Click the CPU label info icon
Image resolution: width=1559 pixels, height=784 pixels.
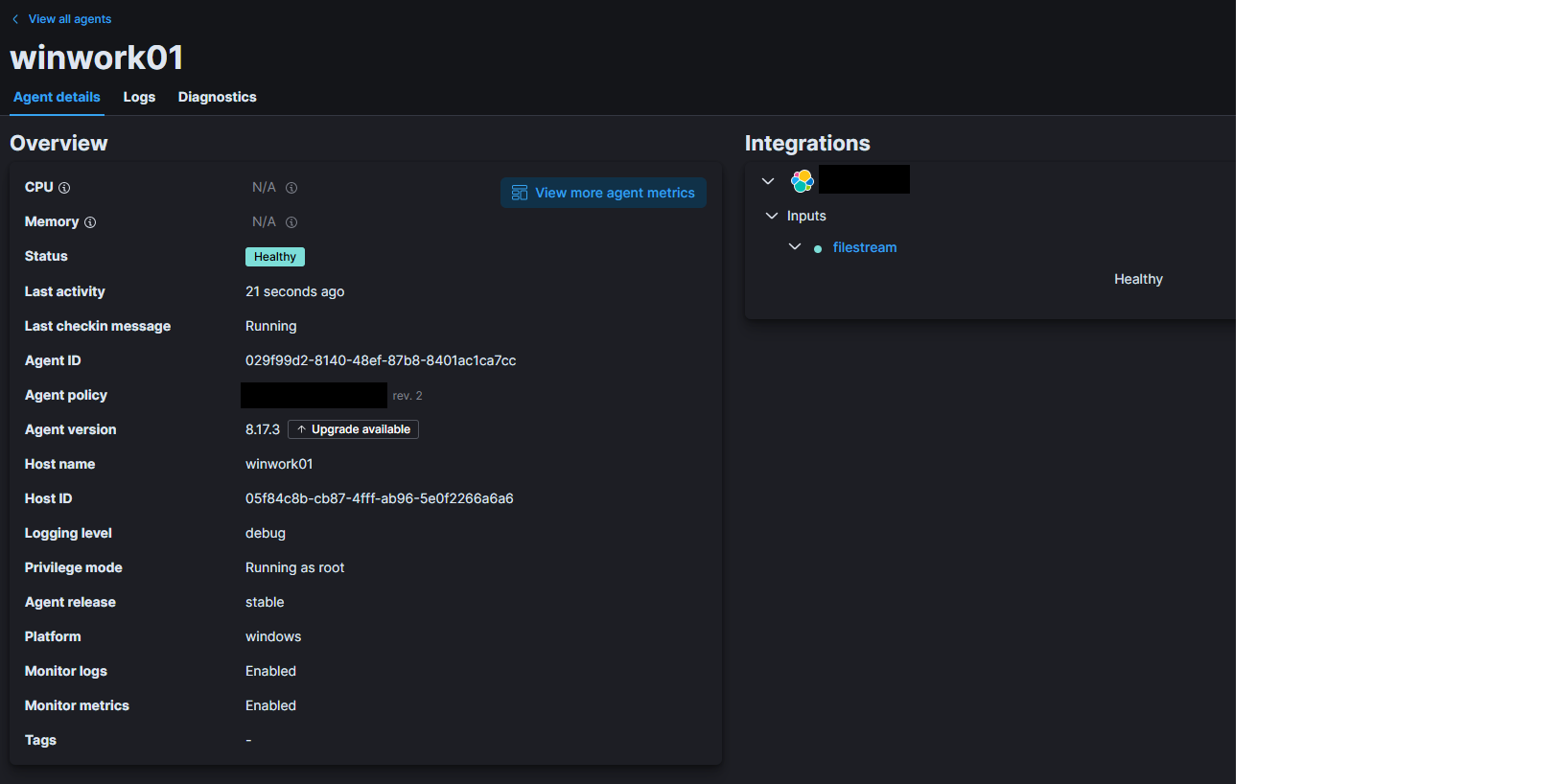(x=64, y=188)
